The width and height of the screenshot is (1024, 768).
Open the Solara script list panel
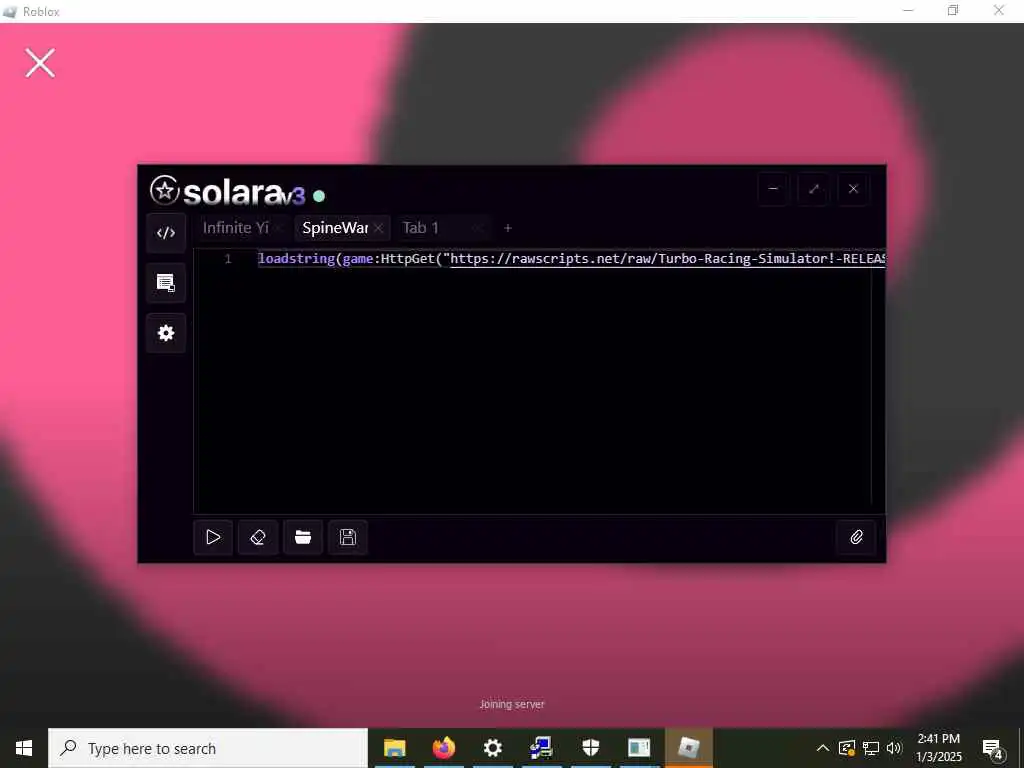click(166, 283)
